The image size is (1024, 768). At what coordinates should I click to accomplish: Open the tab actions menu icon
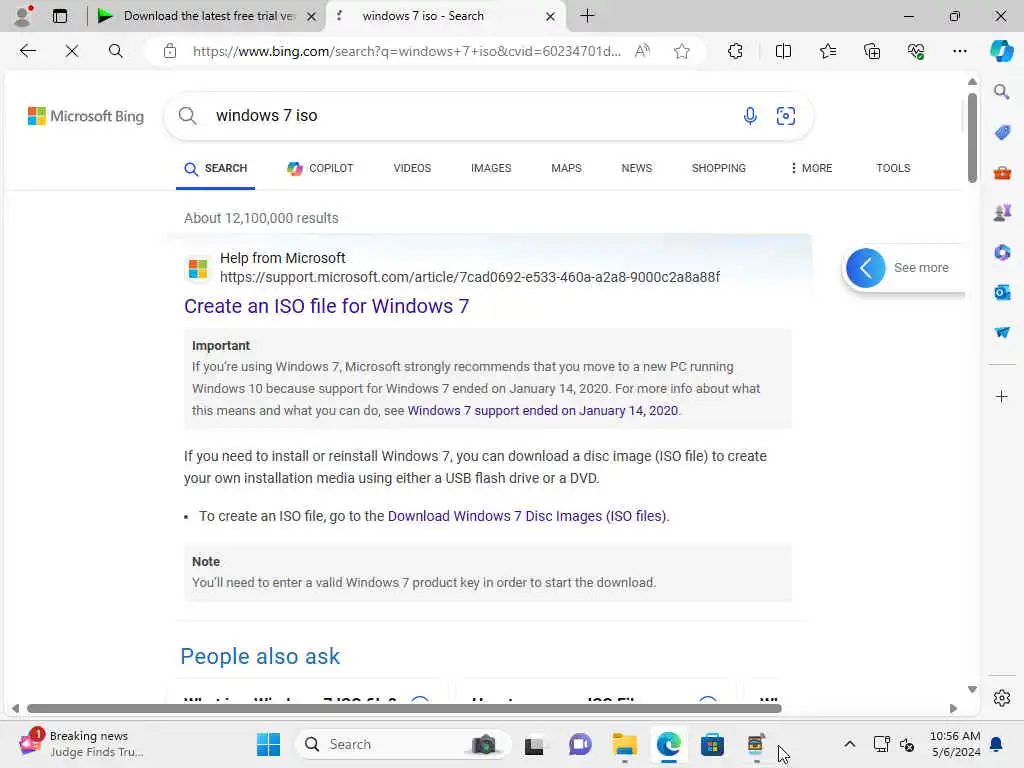[60, 16]
